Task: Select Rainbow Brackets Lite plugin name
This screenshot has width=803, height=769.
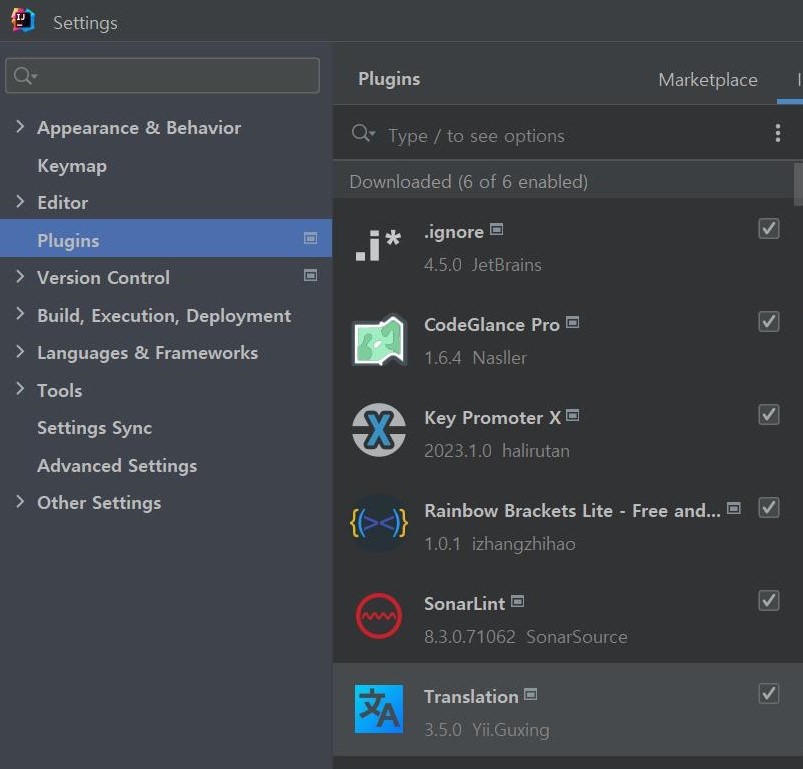Action: coord(572,510)
